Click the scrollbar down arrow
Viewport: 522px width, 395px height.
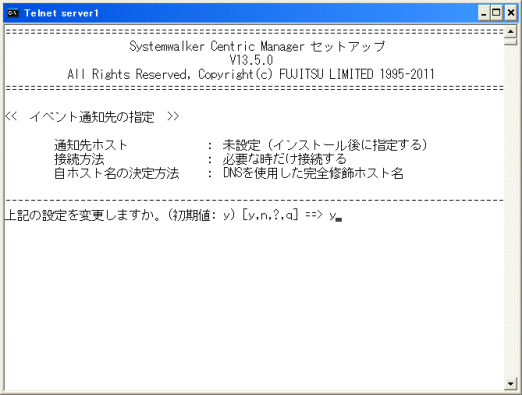(x=510, y=383)
